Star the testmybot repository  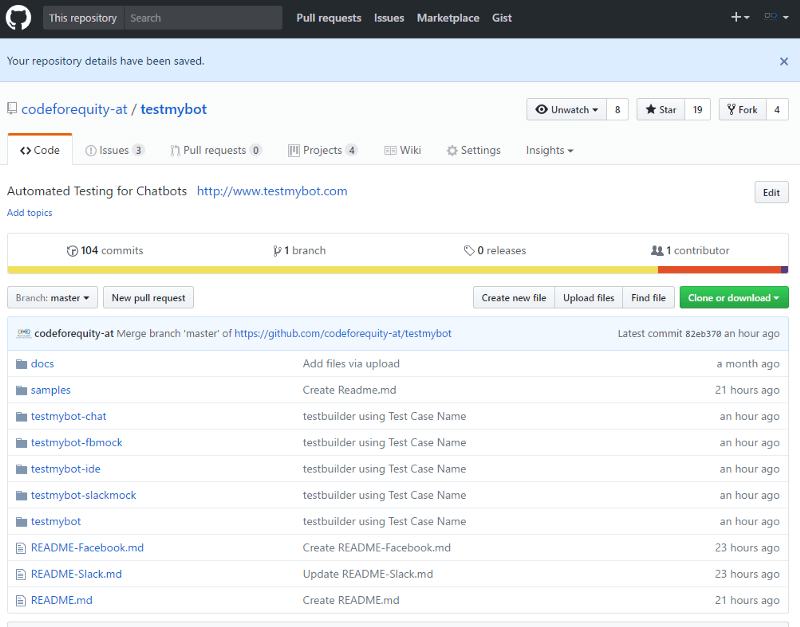pos(661,110)
